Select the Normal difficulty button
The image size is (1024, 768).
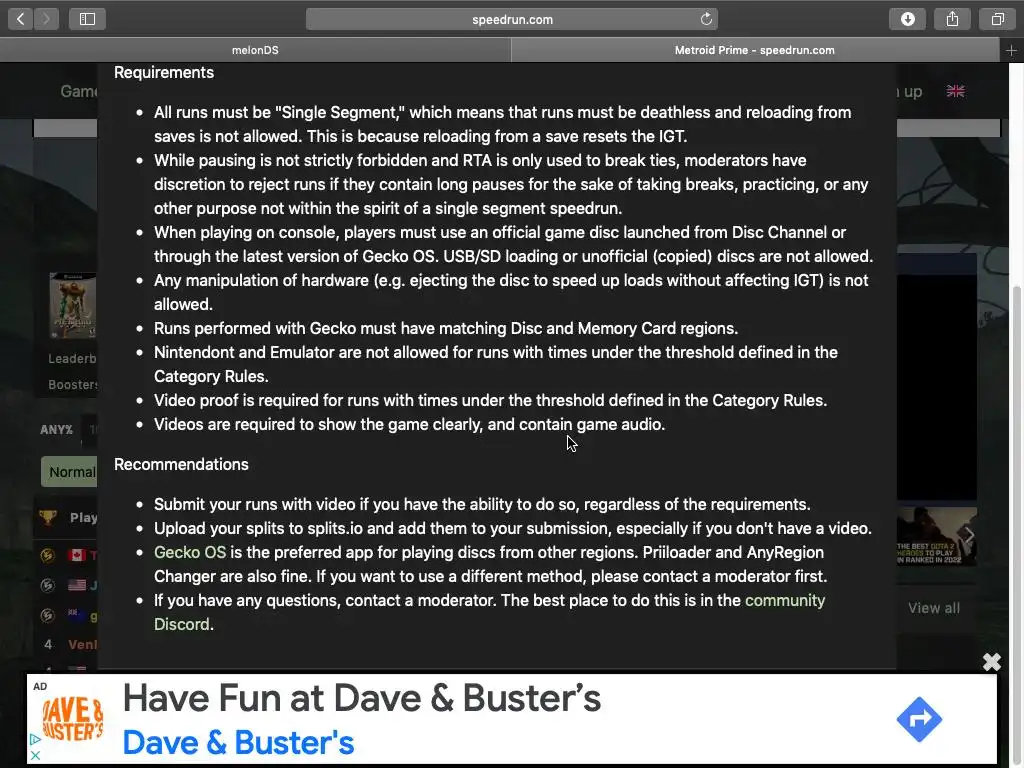tap(69, 472)
